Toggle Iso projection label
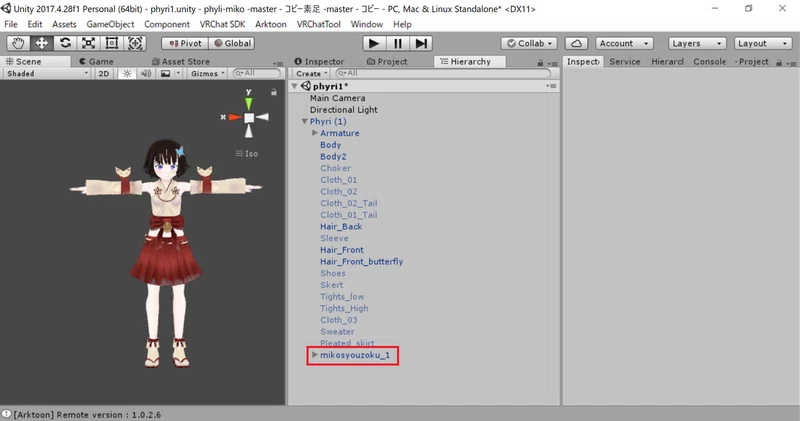 (247, 153)
